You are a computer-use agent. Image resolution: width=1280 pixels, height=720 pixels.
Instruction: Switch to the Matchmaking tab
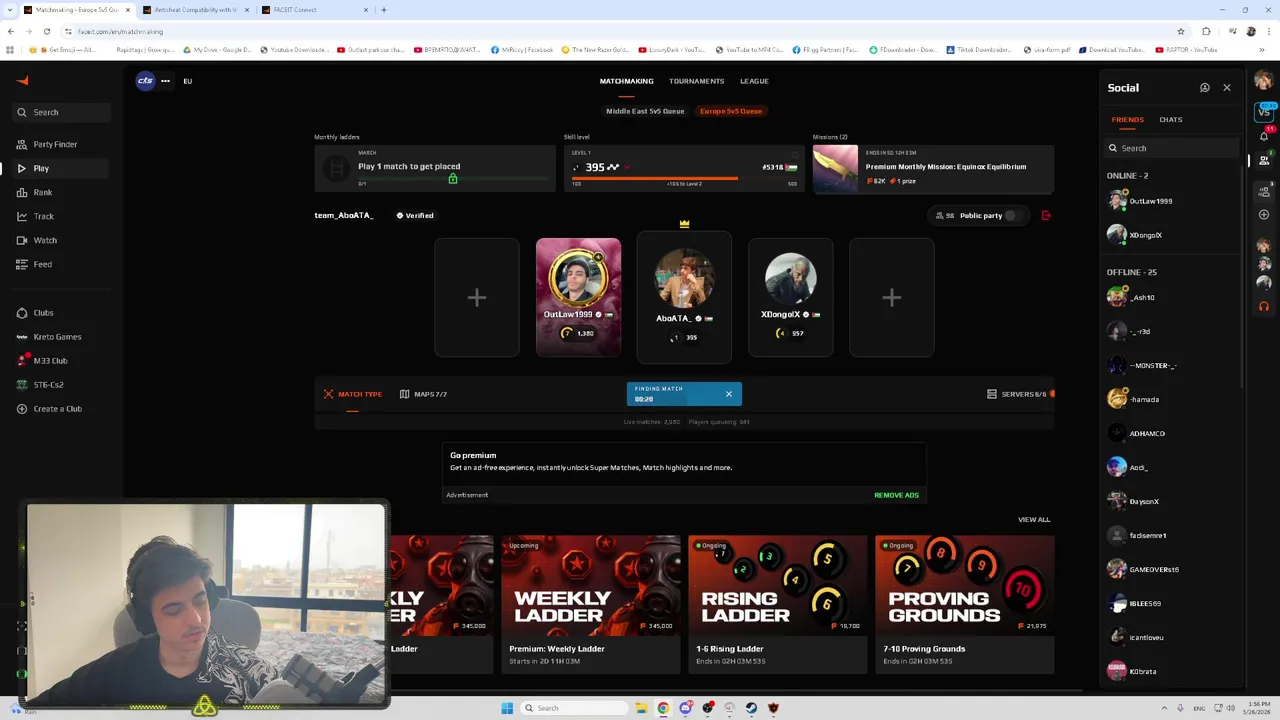[x=626, y=81]
